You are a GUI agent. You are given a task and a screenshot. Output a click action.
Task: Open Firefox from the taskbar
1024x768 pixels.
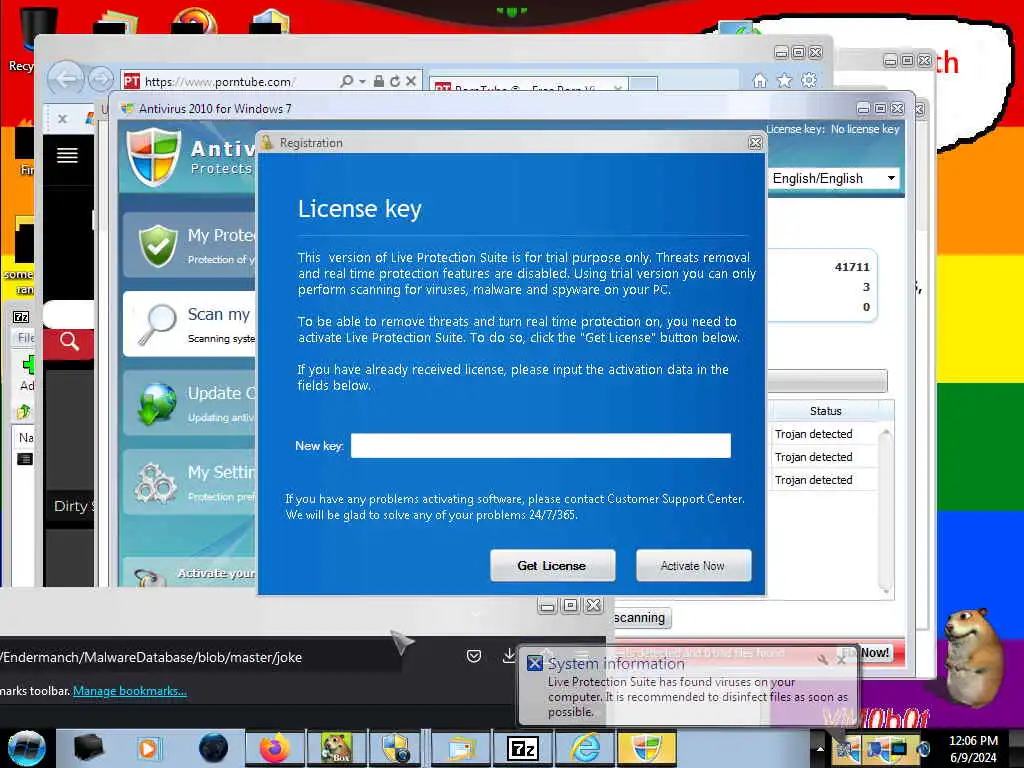click(x=275, y=748)
